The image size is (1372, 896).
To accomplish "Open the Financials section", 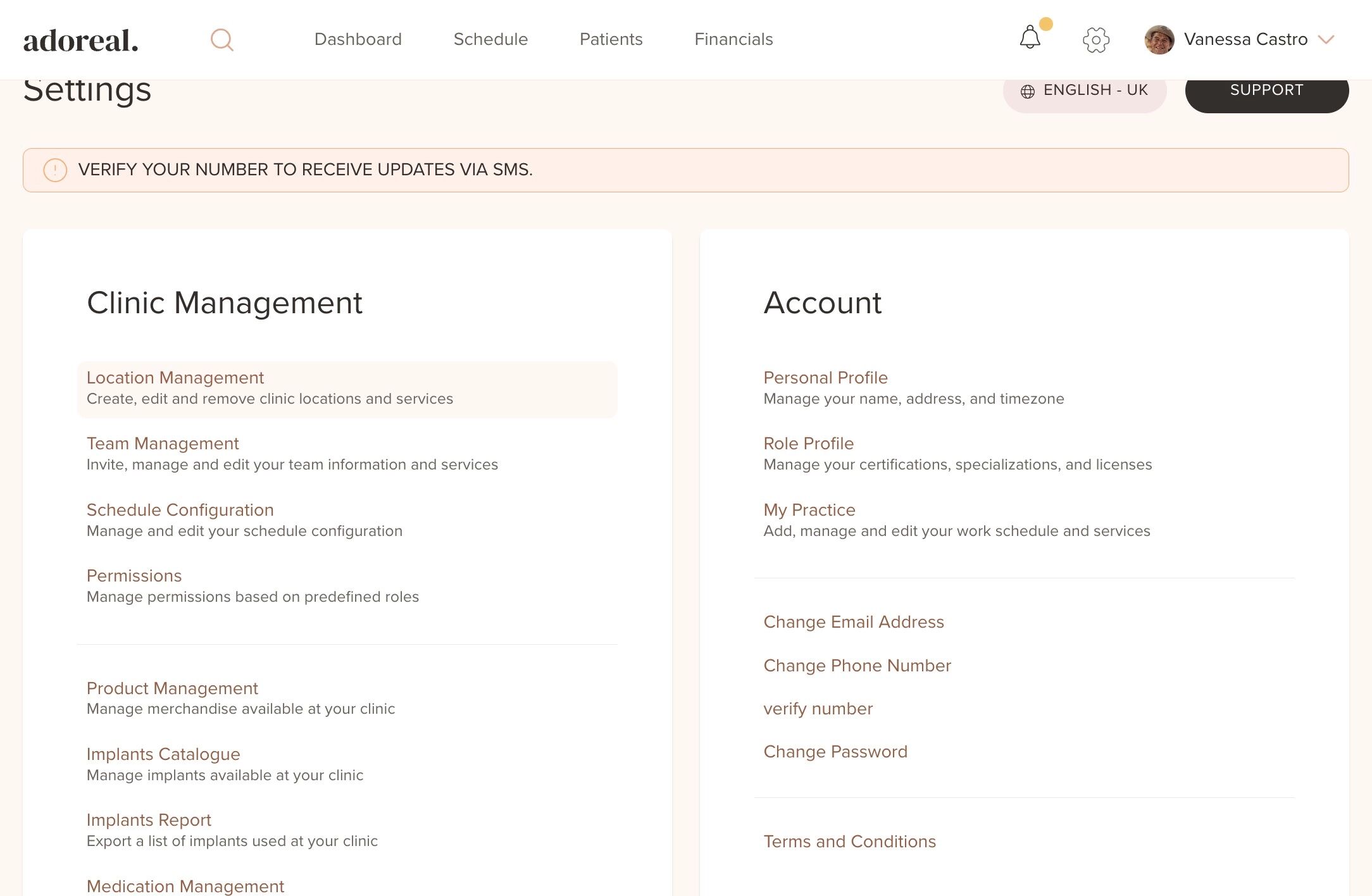I will [733, 39].
